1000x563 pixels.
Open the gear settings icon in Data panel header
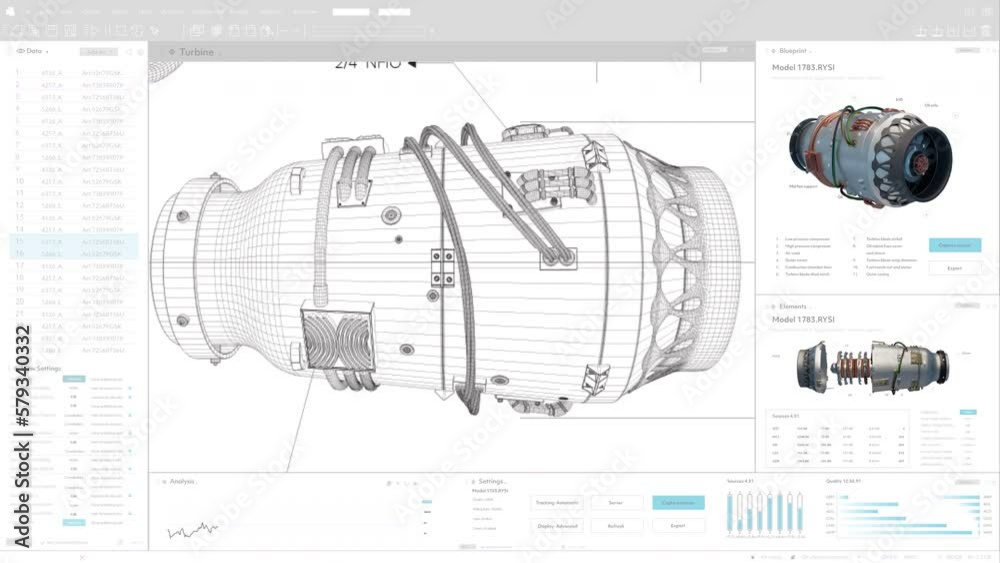coord(140,52)
